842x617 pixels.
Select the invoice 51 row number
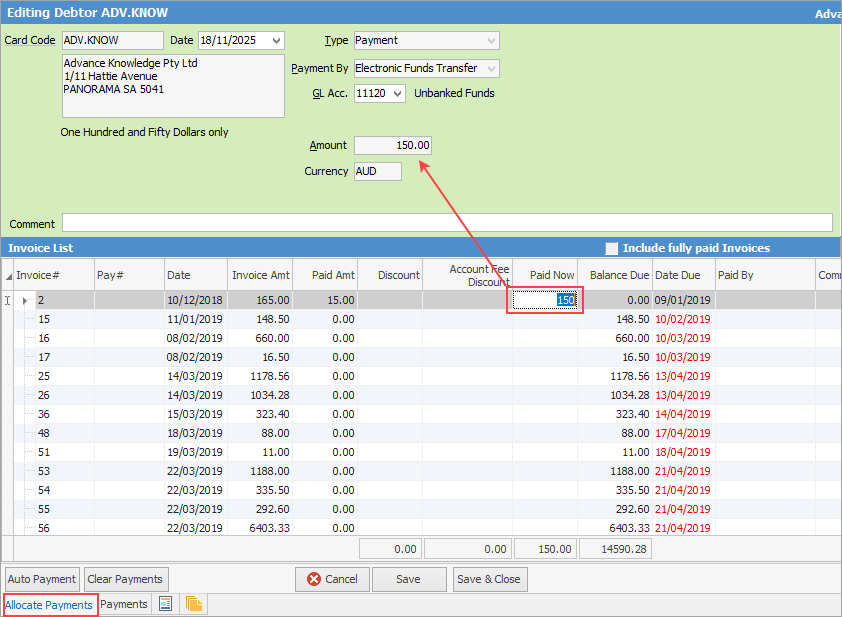tap(44, 452)
